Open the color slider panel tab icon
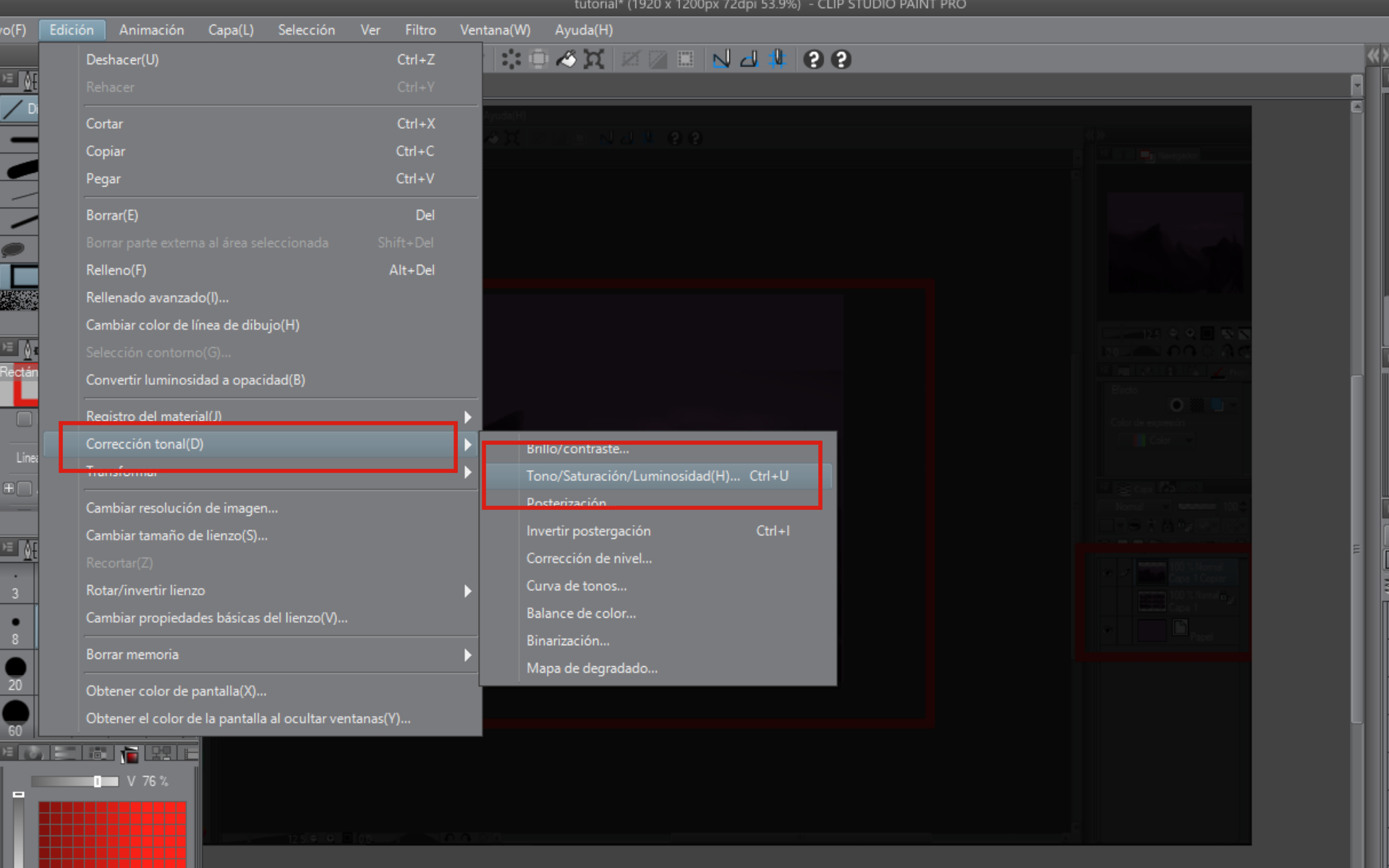This screenshot has width=1389, height=868. [64, 754]
